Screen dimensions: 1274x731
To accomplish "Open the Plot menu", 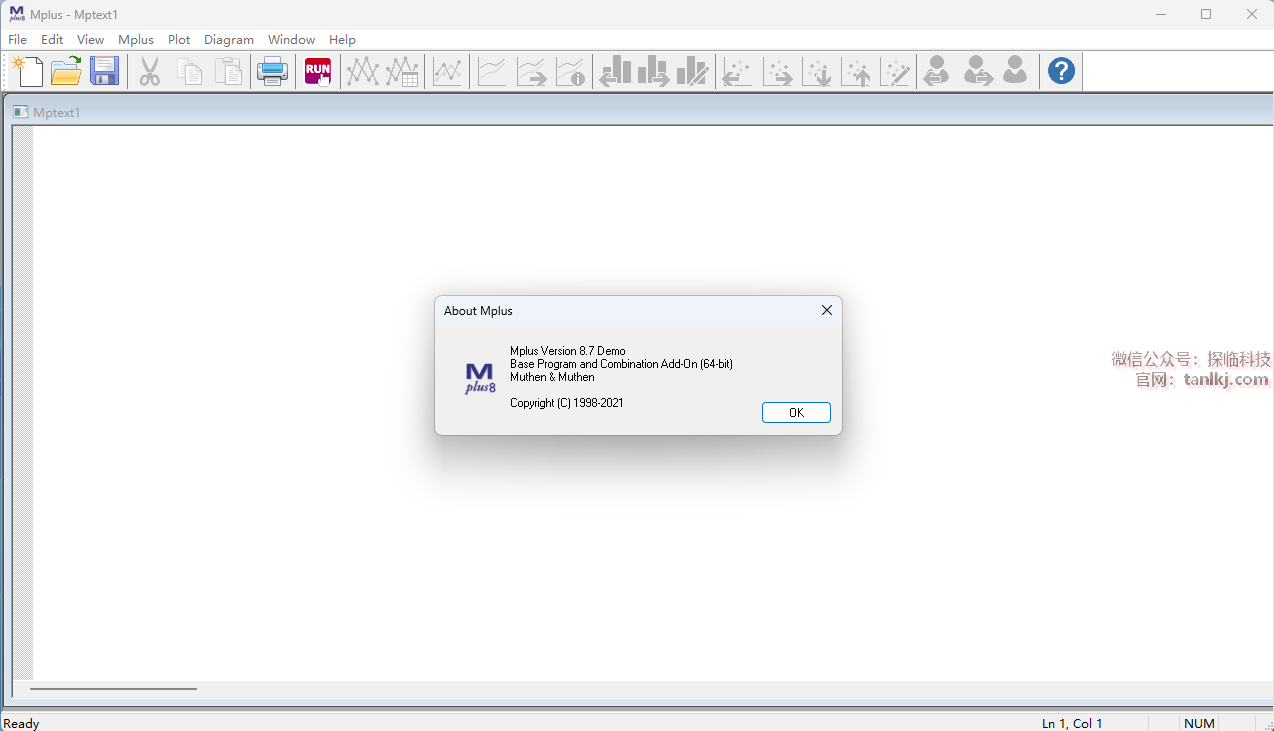I will click(179, 40).
